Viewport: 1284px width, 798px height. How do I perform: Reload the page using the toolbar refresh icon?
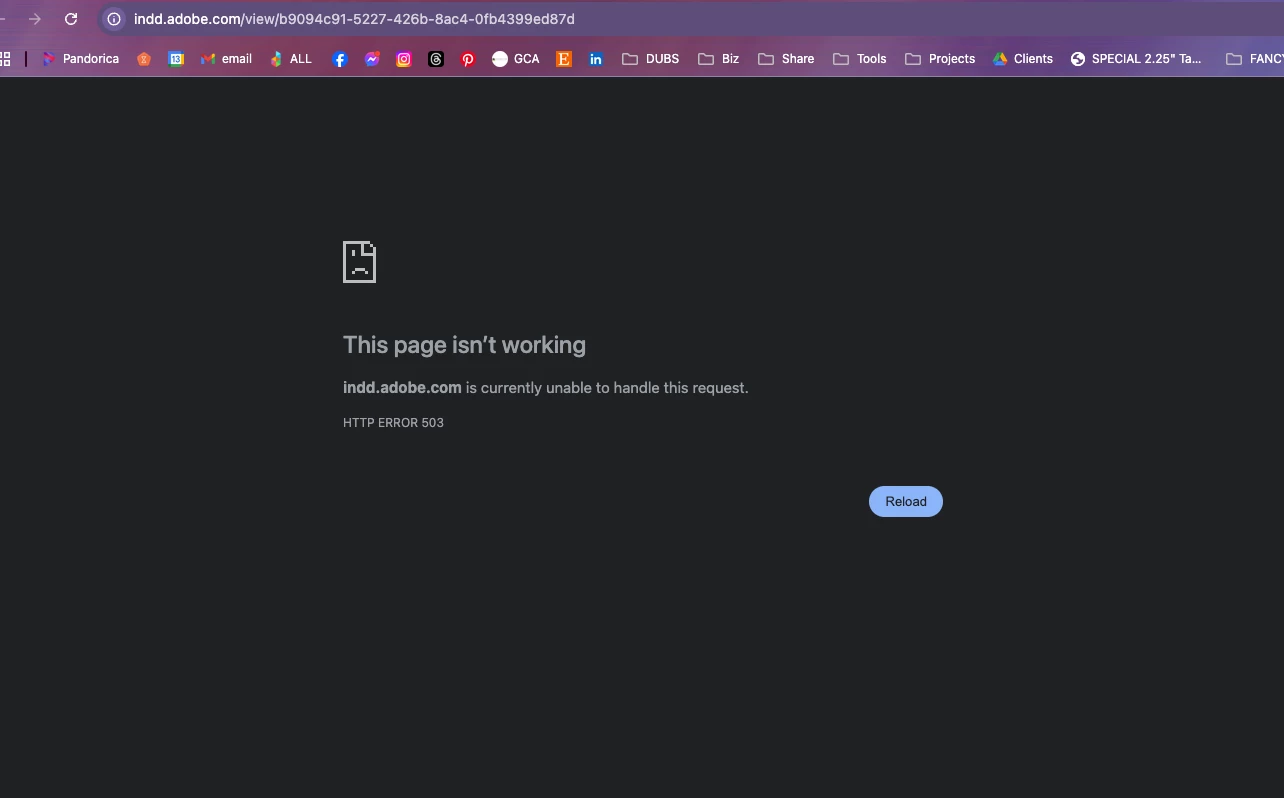[x=71, y=19]
